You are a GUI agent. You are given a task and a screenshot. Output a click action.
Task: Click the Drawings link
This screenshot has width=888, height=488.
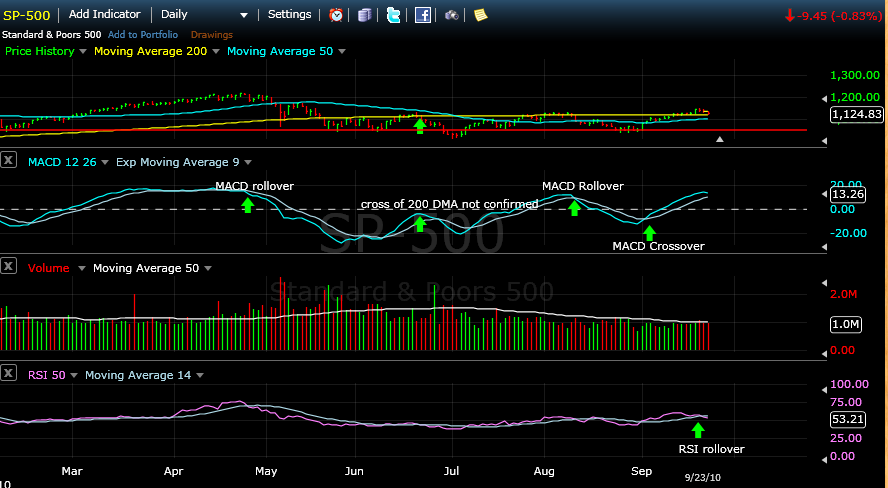click(x=211, y=35)
